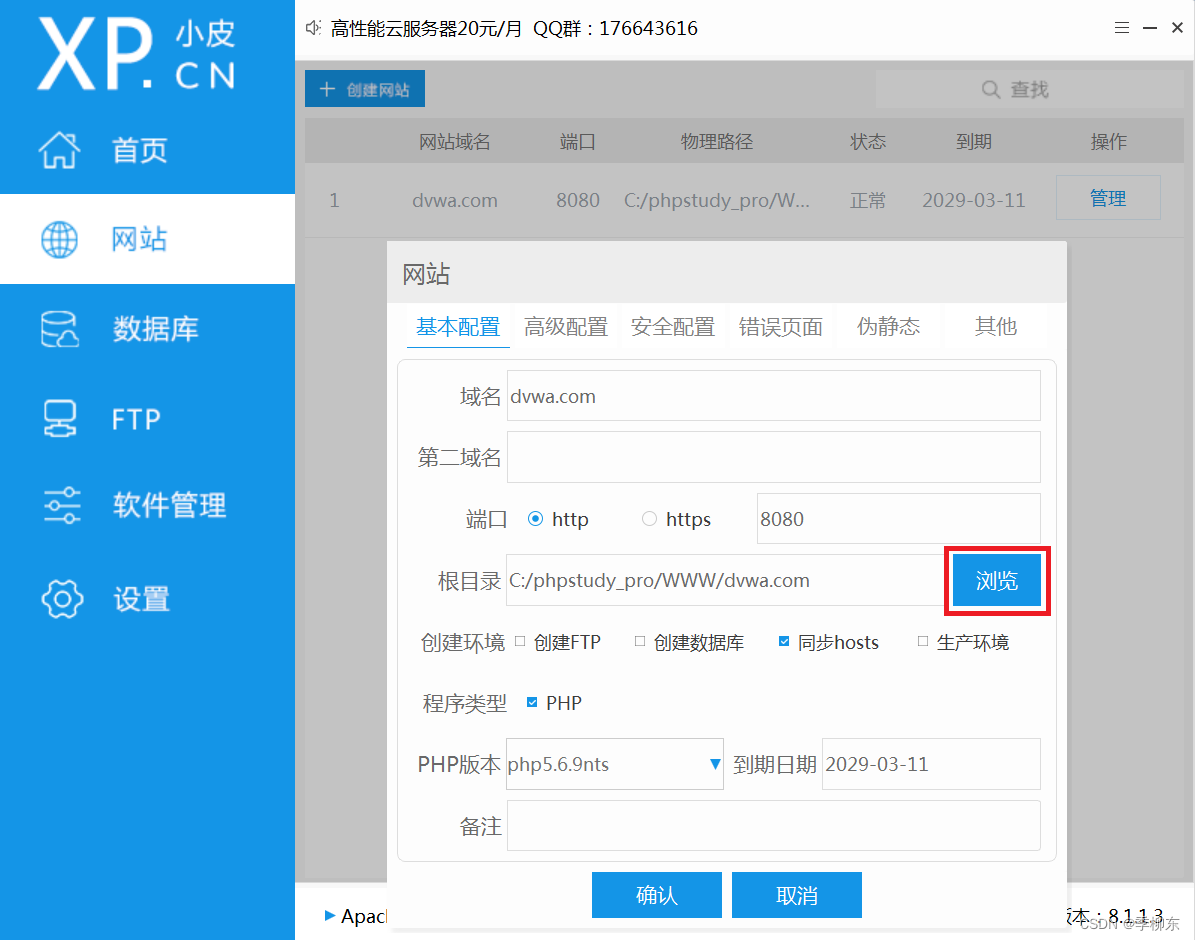Click dvwa.com in the website list
The width and height of the screenshot is (1195, 940).
(454, 201)
